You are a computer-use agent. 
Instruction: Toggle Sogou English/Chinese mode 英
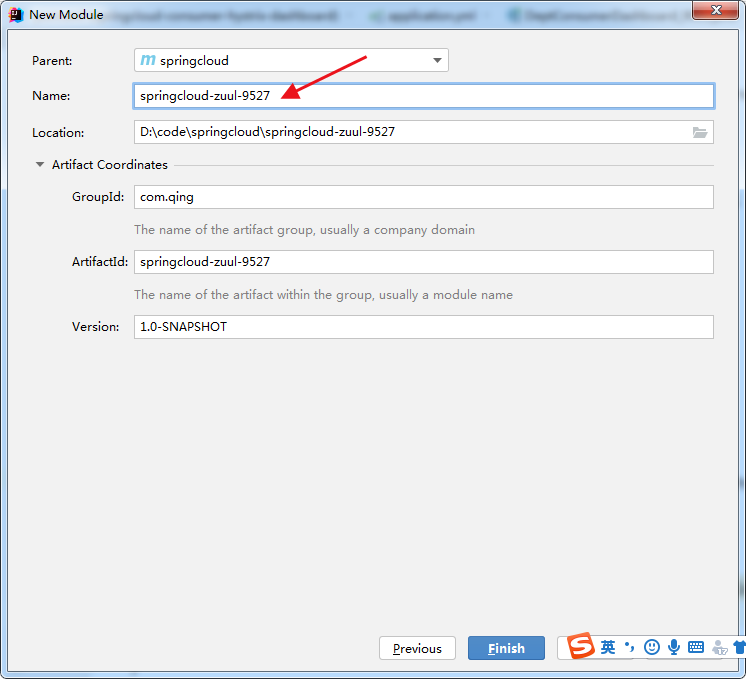608,647
